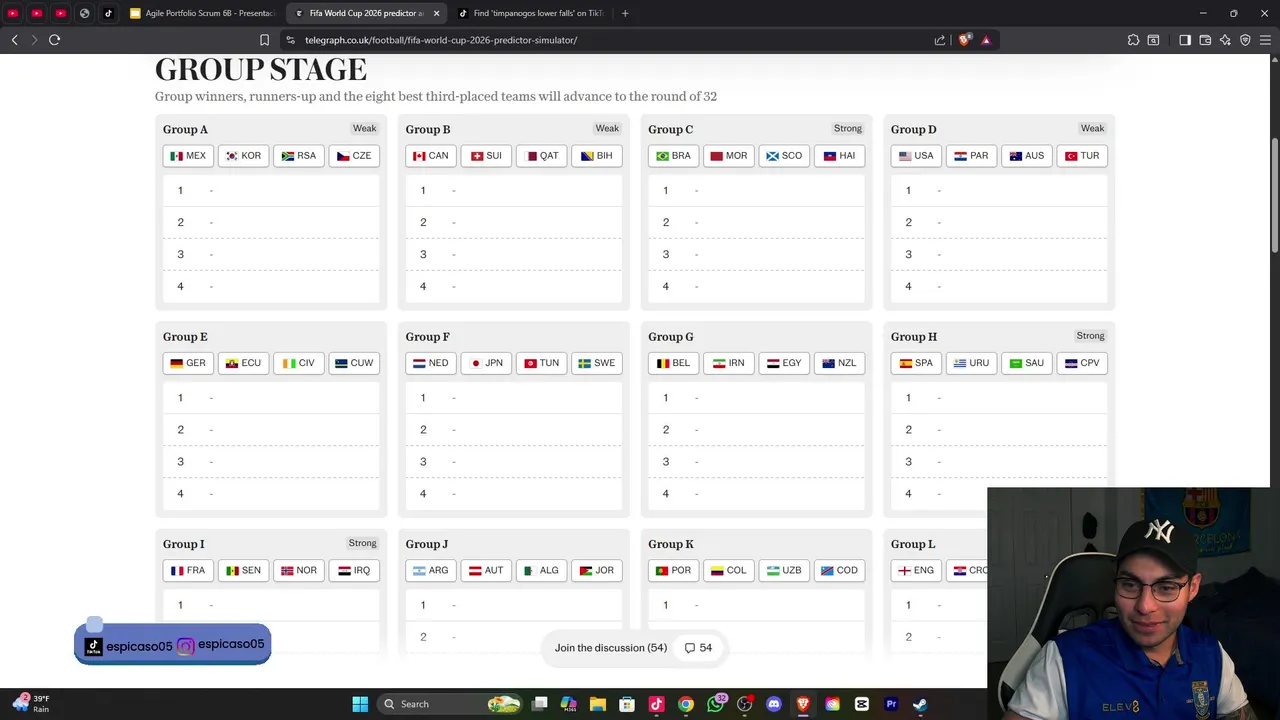The width and height of the screenshot is (1280, 720).
Task: Select ARG in Group J
Action: click(431, 570)
